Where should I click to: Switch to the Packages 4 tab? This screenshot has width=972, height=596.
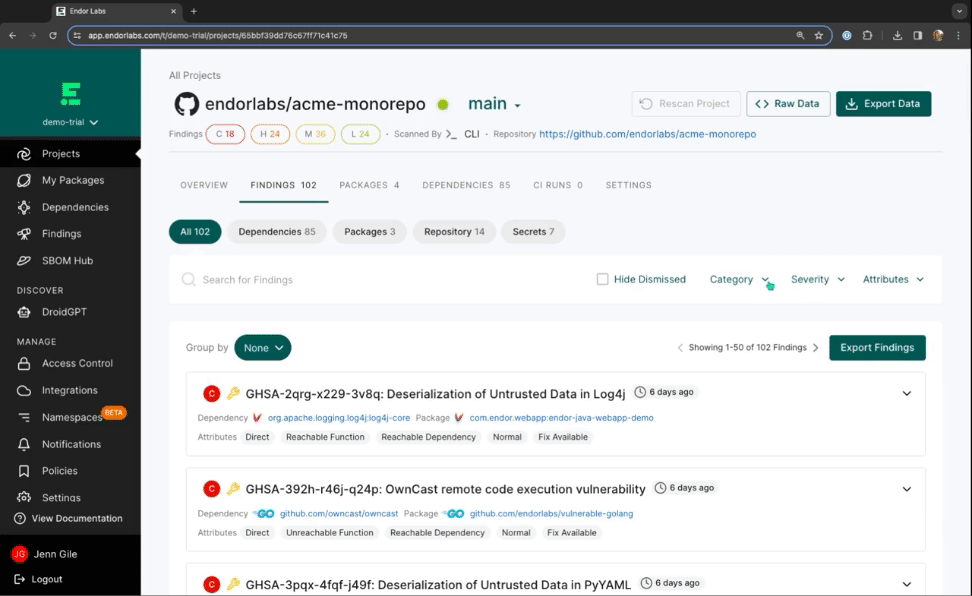[x=369, y=185]
